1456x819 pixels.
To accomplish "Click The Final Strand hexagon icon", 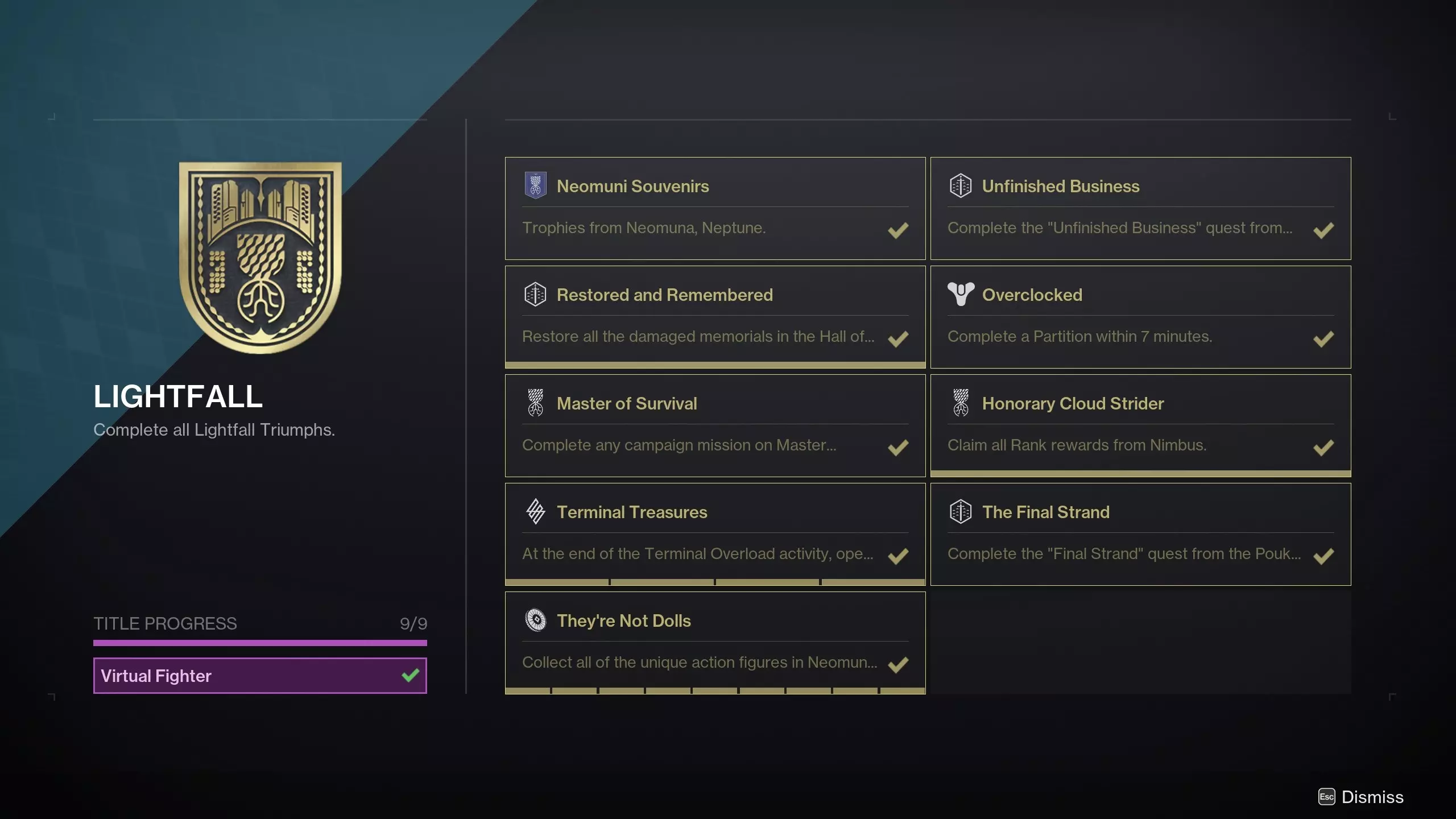I will click(x=961, y=511).
